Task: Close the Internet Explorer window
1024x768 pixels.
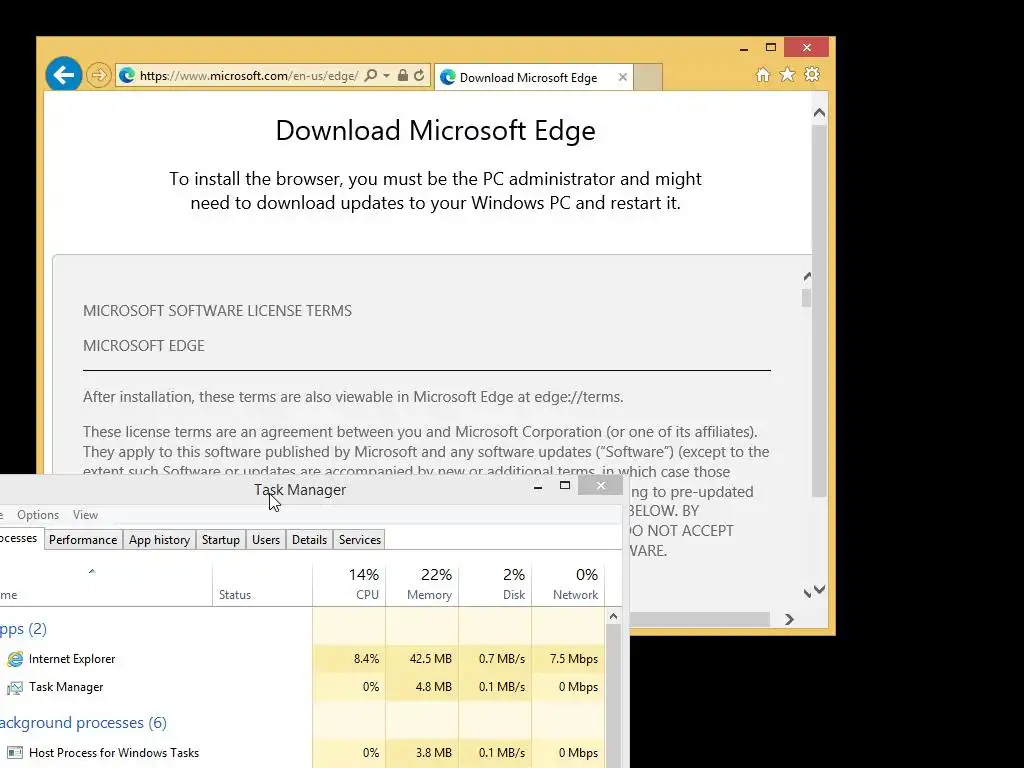Action: [807, 48]
